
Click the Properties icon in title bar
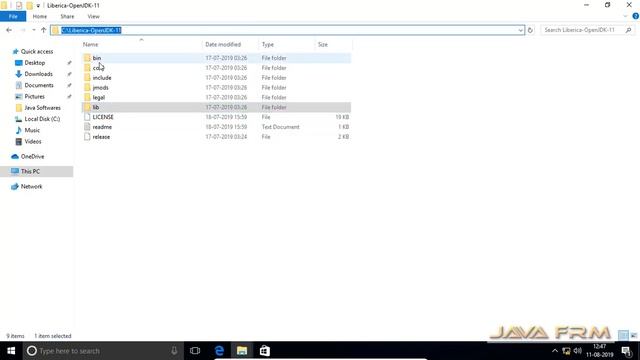19,6
